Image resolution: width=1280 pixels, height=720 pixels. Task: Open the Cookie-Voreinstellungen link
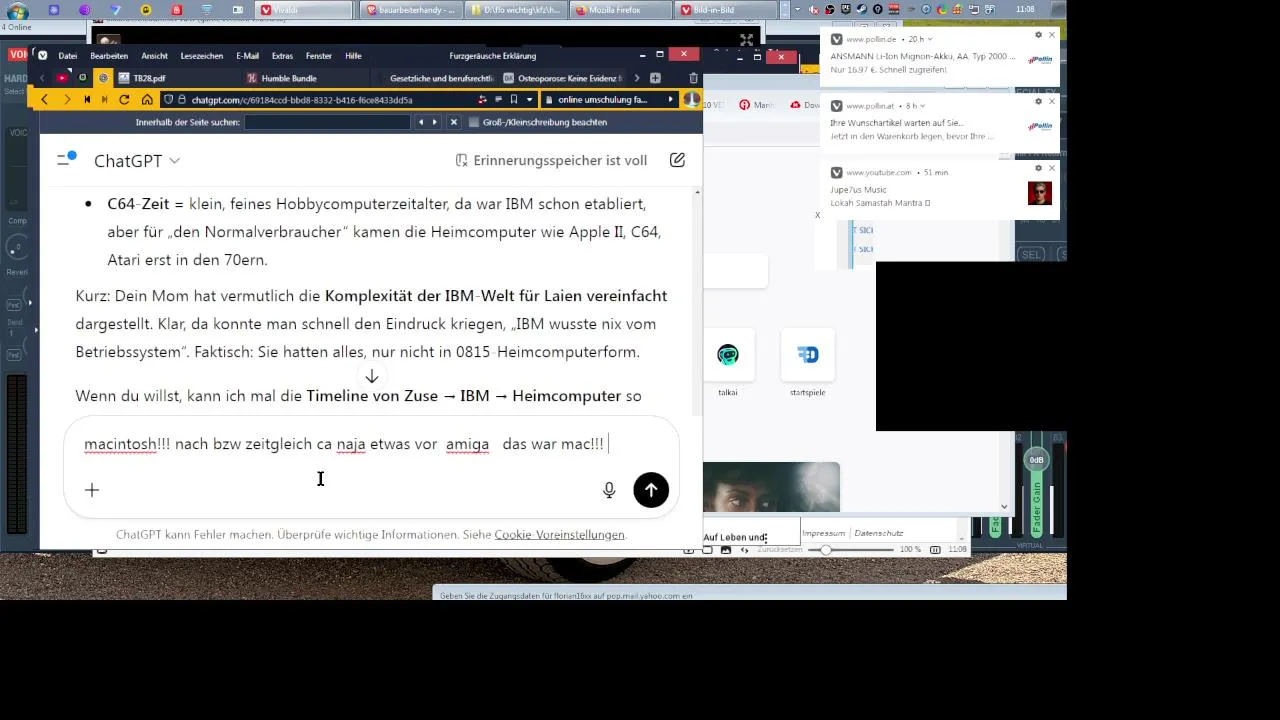(559, 535)
